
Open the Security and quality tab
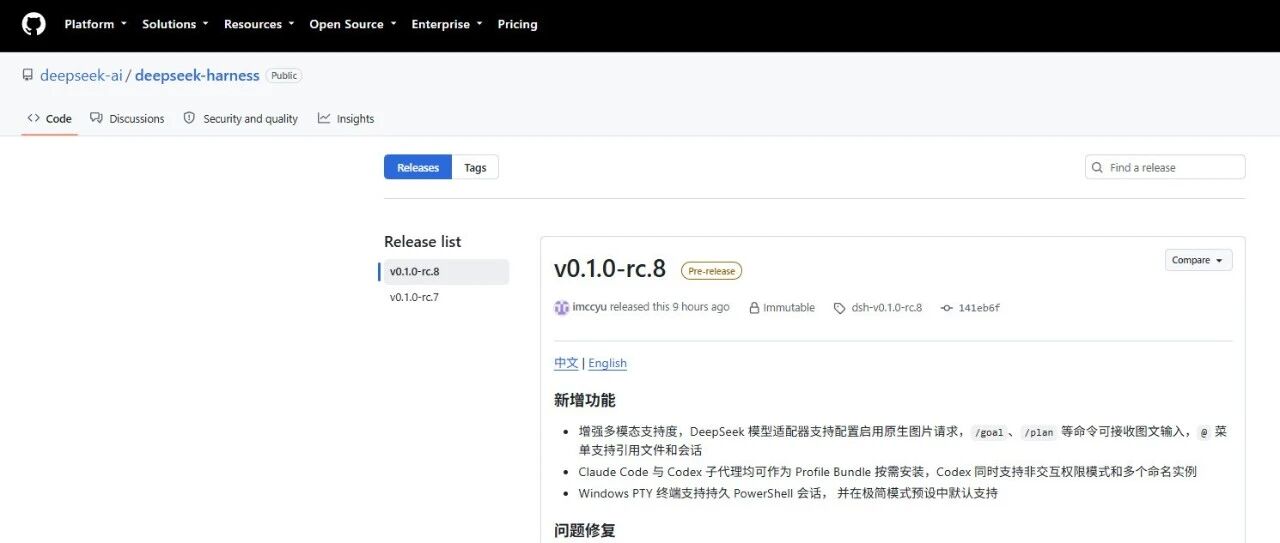tap(241, 118)
